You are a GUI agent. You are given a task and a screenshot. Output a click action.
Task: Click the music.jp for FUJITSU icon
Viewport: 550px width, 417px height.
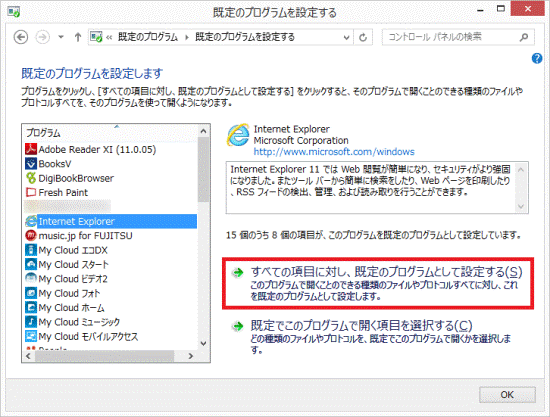31,236
